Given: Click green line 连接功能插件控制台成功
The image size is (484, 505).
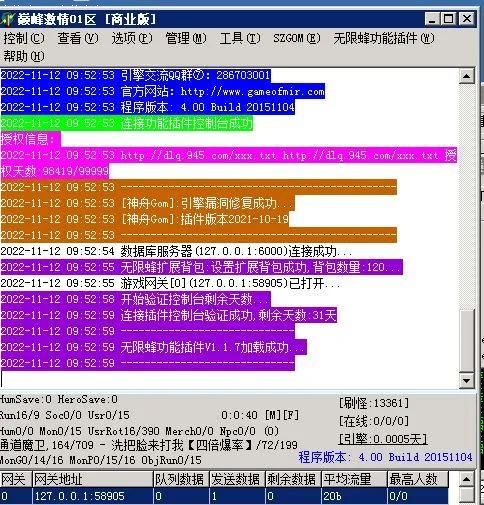Looking at the screenshot, I should click(x=126, y=123).
